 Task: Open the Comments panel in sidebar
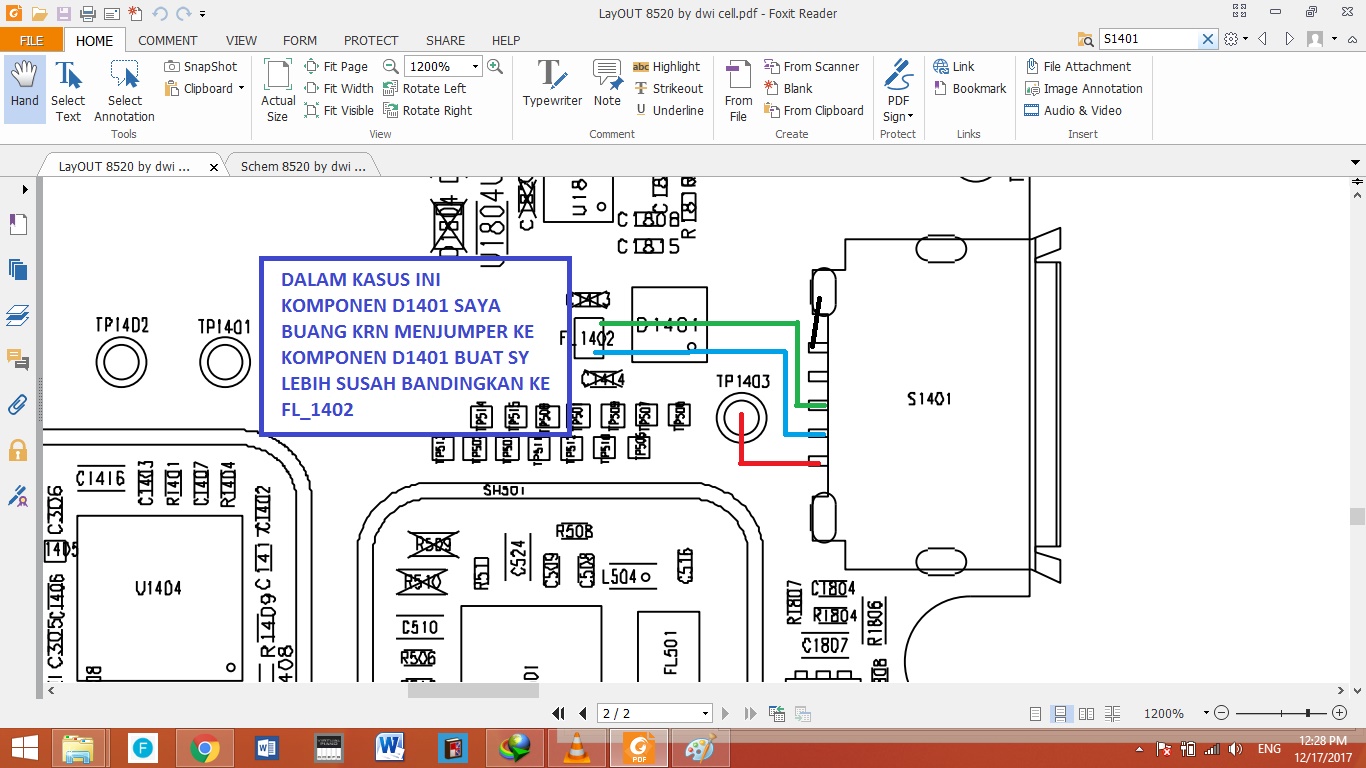17,357
